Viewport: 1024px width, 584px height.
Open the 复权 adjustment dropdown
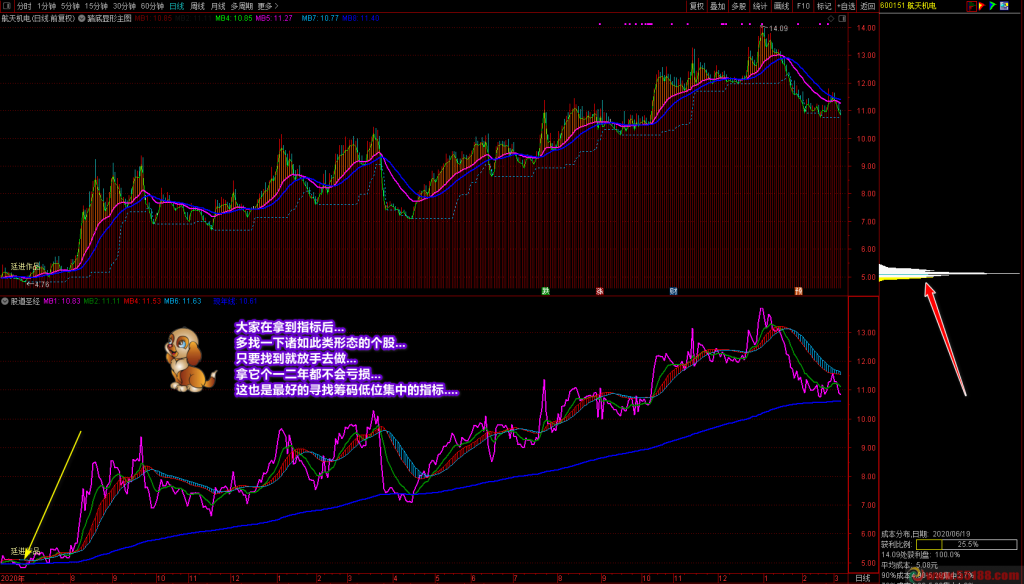pos(697,6)
